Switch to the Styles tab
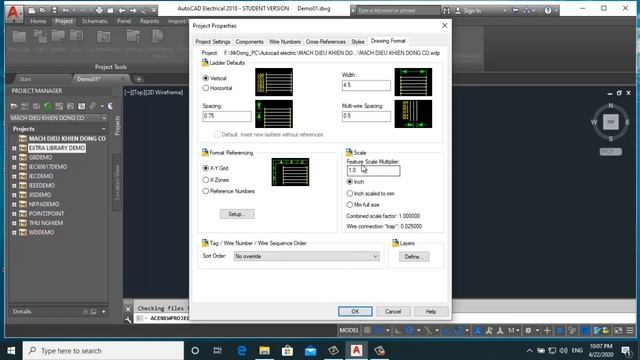Screen dimensions: 640x360 click(x=358, y=42)
